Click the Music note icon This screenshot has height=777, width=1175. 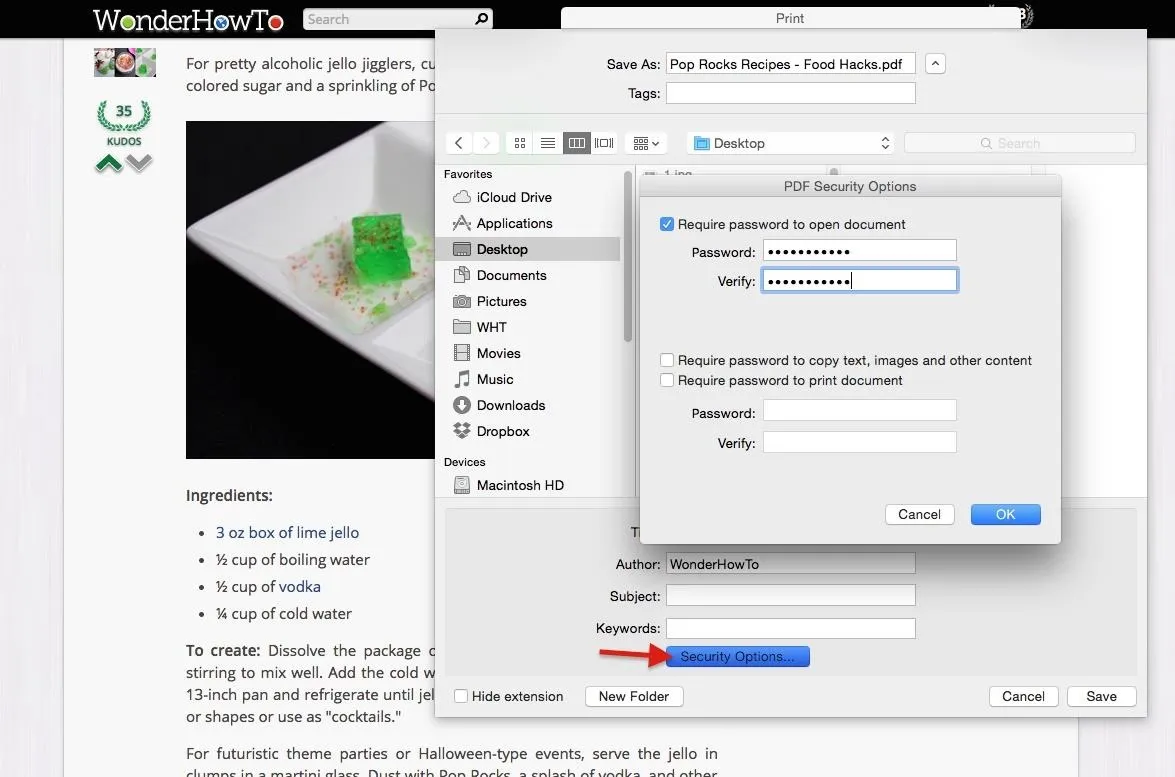(462, 379)
